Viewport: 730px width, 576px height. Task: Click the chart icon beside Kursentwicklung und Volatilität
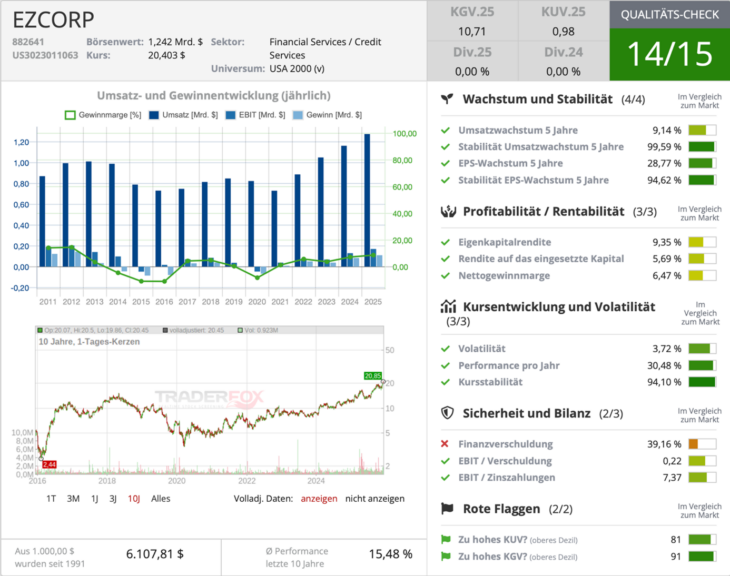[449, 306]
